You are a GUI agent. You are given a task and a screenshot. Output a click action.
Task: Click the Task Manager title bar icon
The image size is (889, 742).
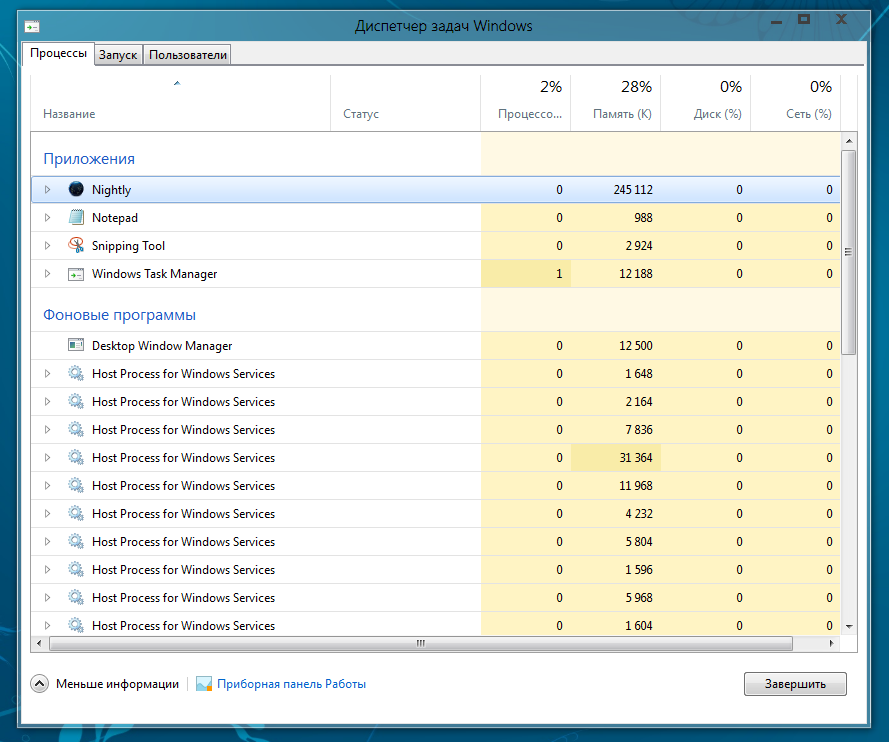point(32,27)
